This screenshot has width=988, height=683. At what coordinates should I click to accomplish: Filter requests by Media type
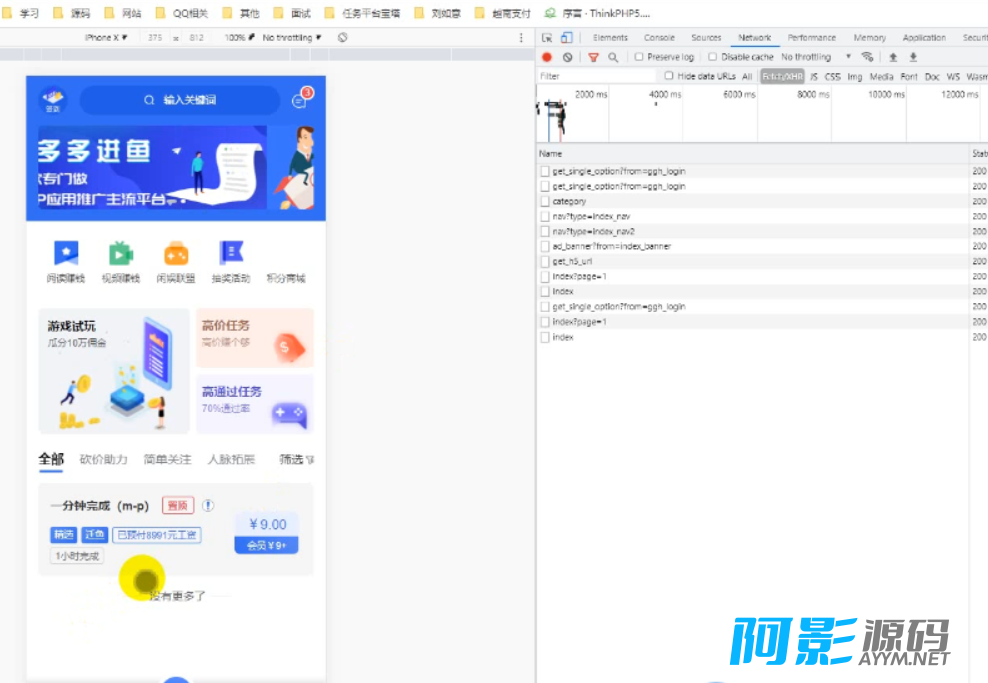pyautogui.click(x=882, y=76)
